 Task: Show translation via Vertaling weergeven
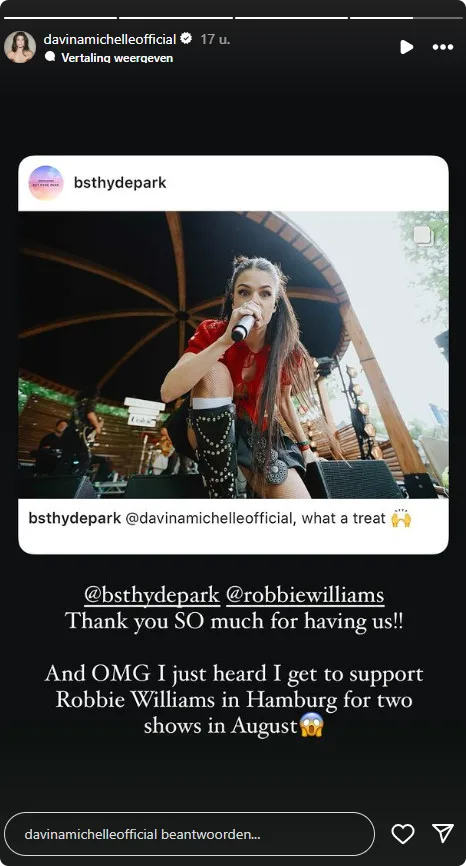tap(117, 57)
